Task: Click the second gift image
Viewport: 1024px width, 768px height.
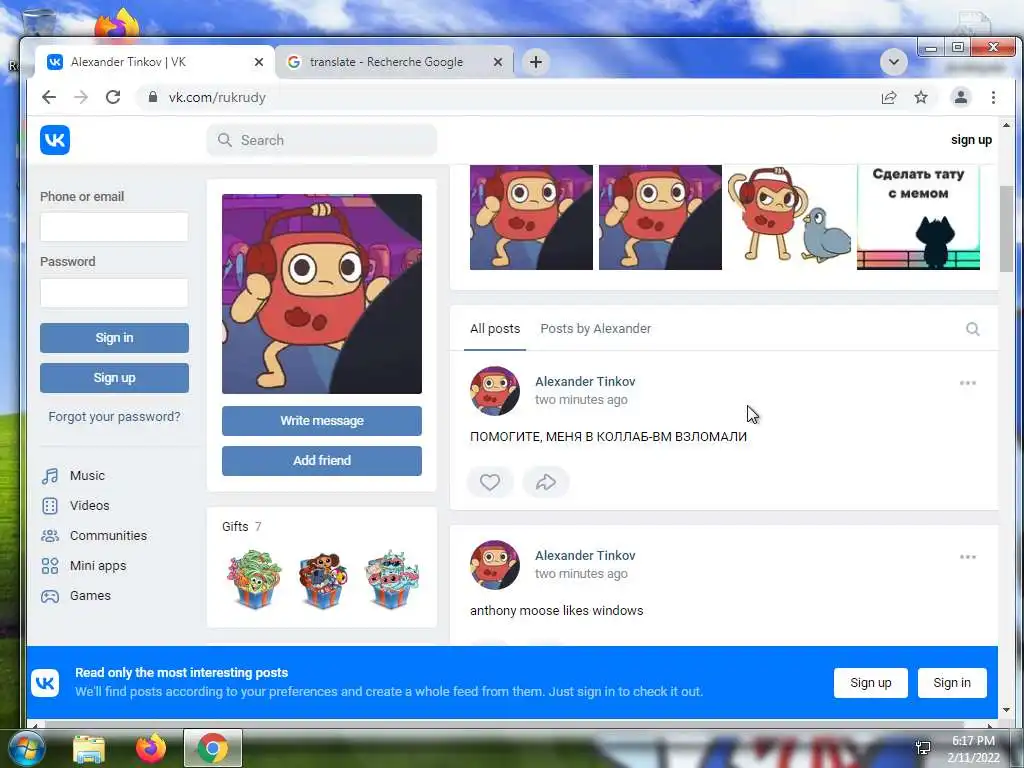Action: pyautogui.click(x=323, y=579)
